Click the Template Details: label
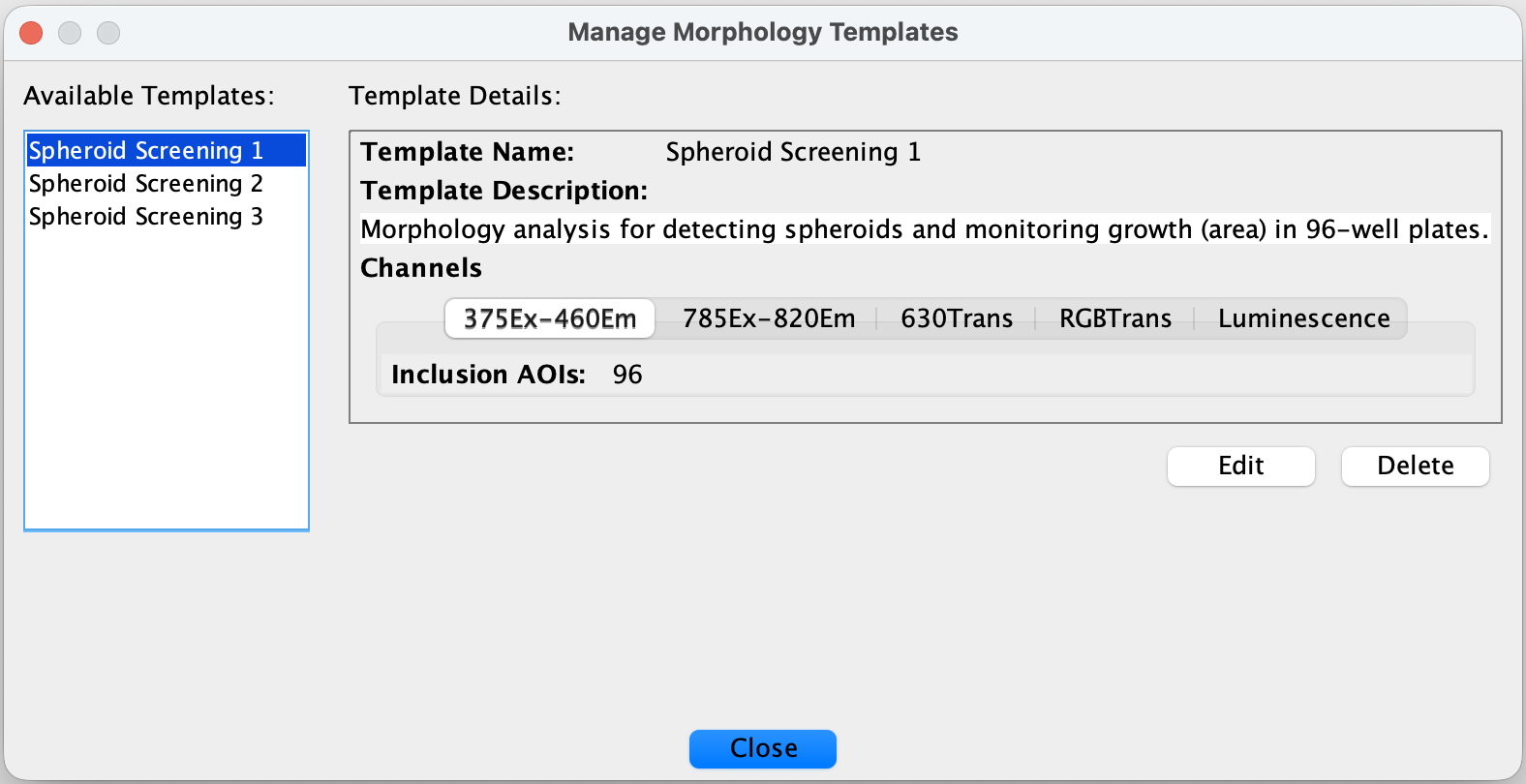1526x784 pixels. pos(455,96)
